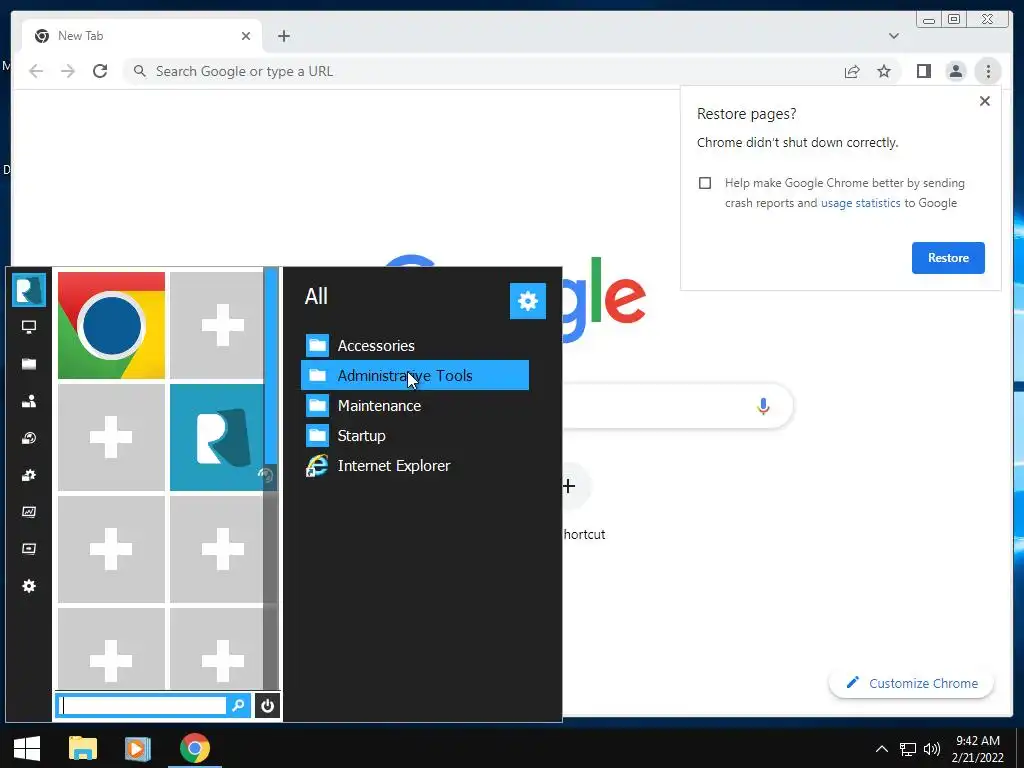Open a new tab with plus button

[283, 36]
